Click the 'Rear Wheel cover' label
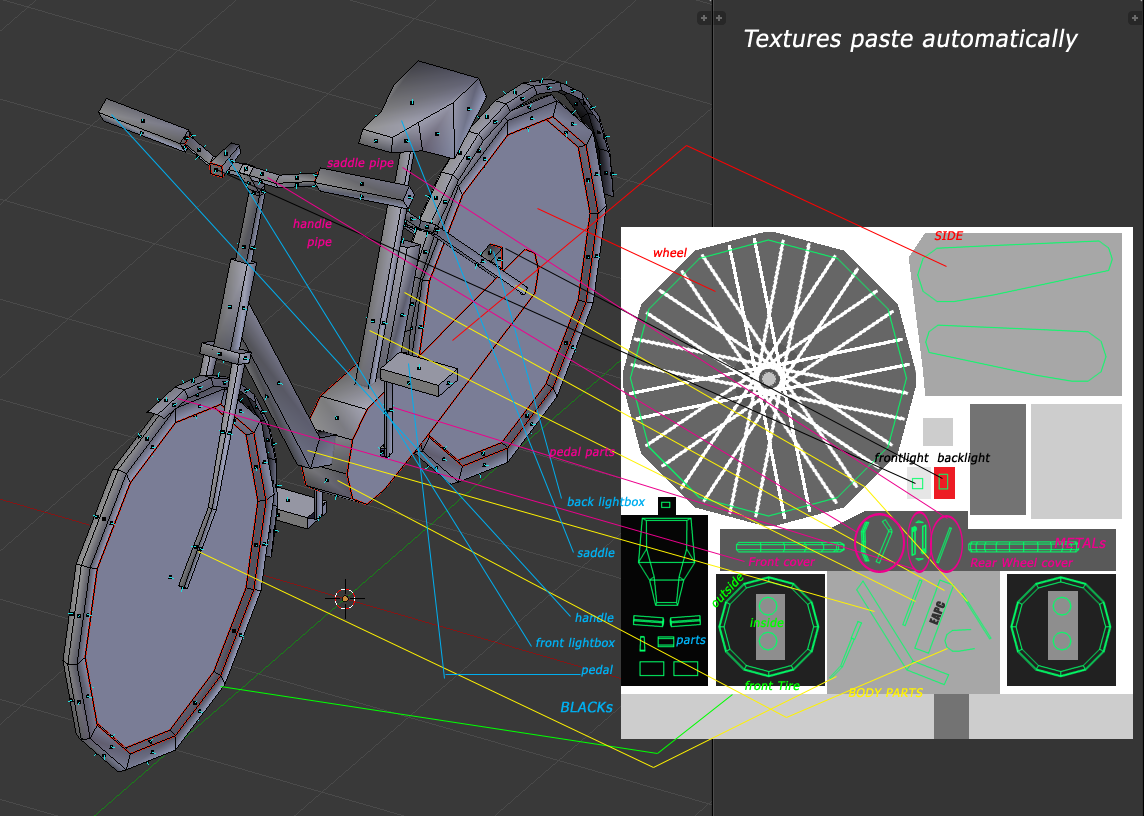Image resolution: width=1144 pixels, height=816 pixels. tap(1020, 563)
